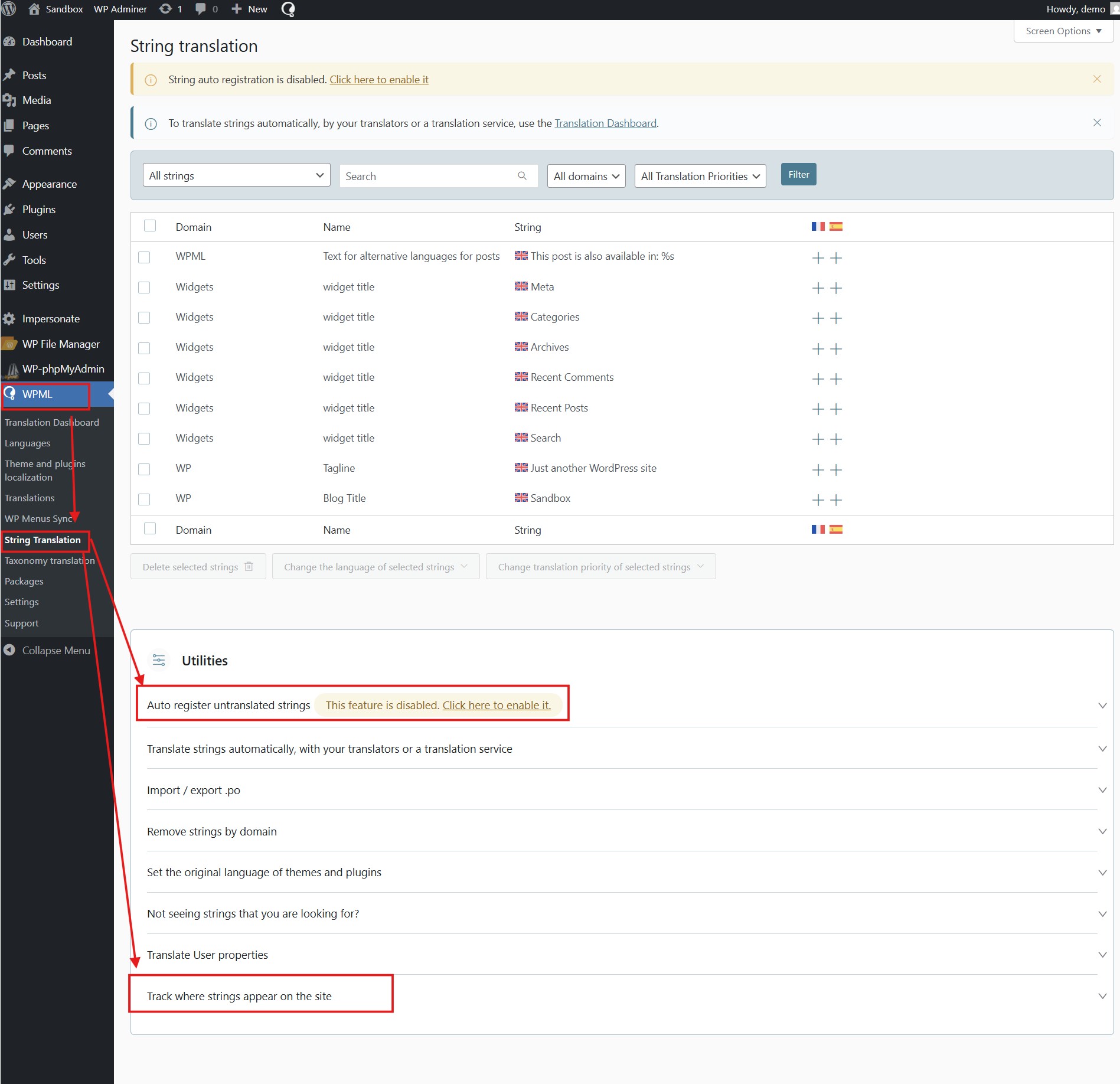Click Delete selected strings button
Viewport: 1120px width, 1084px height.
click(x=198, y=567)
